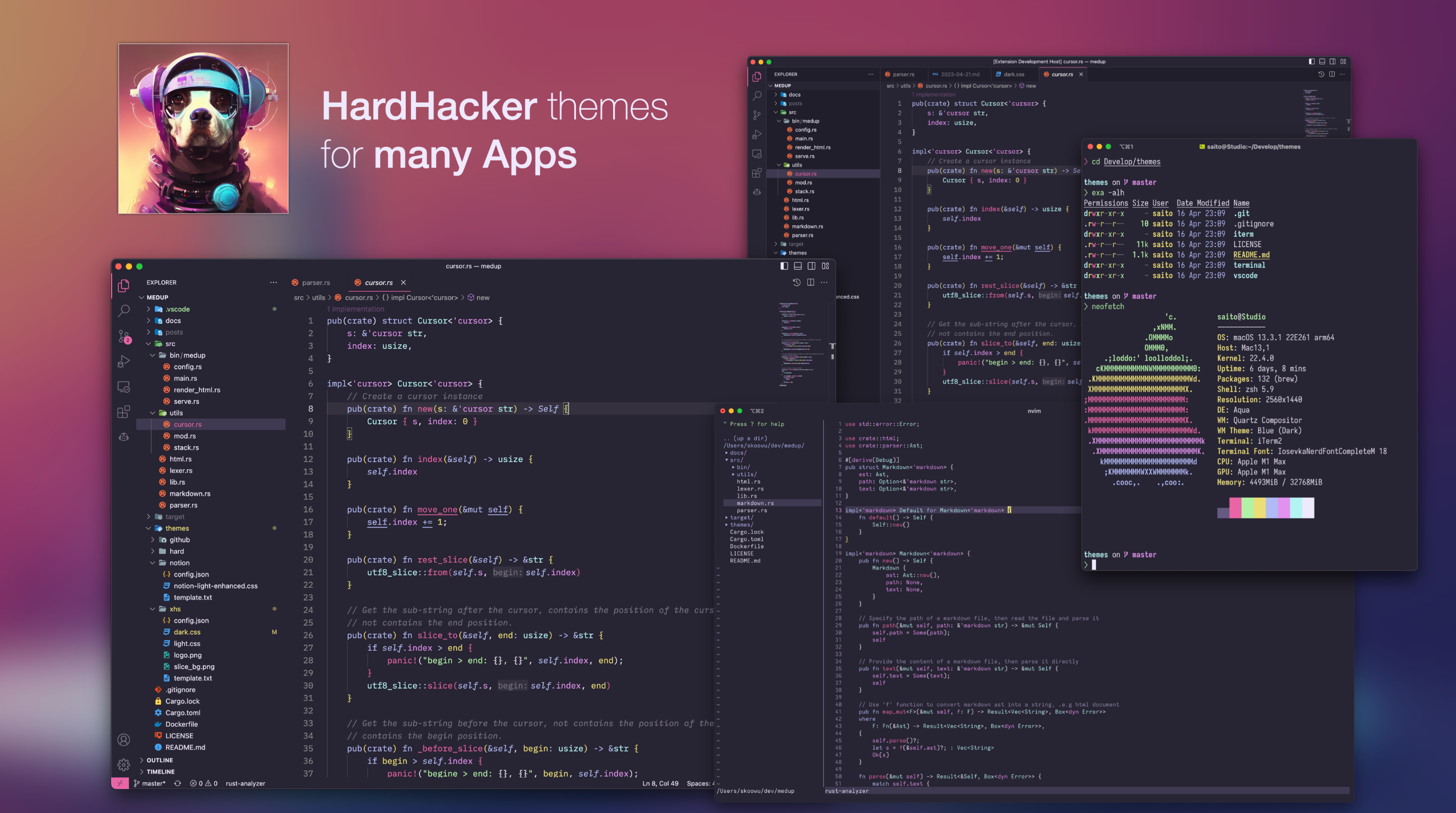
Task: Open Search icon in back VS Code window
Action: 757,96
